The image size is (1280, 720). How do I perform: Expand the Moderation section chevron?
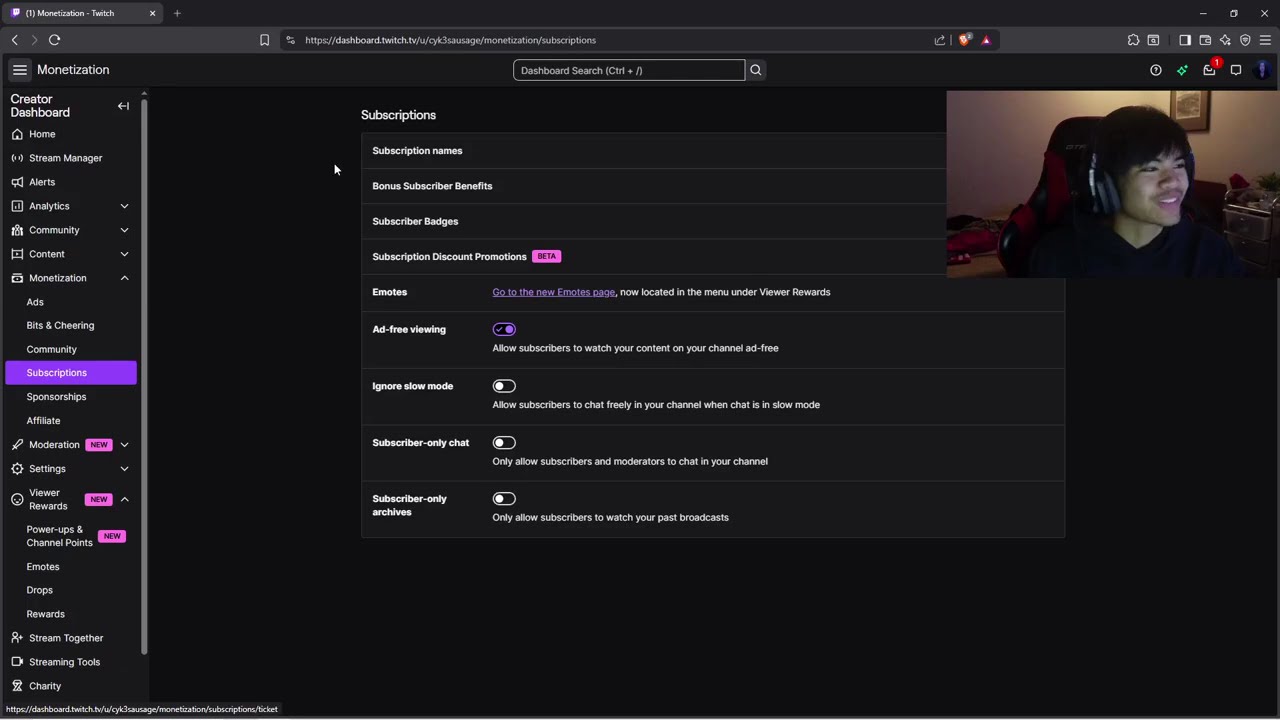tap(124, 445)
